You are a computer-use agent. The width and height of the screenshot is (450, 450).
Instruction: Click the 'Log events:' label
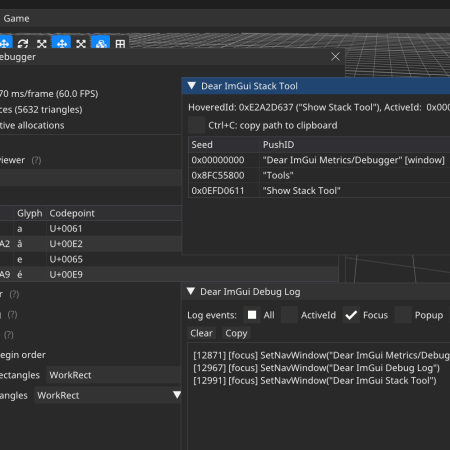pos(212,315)
